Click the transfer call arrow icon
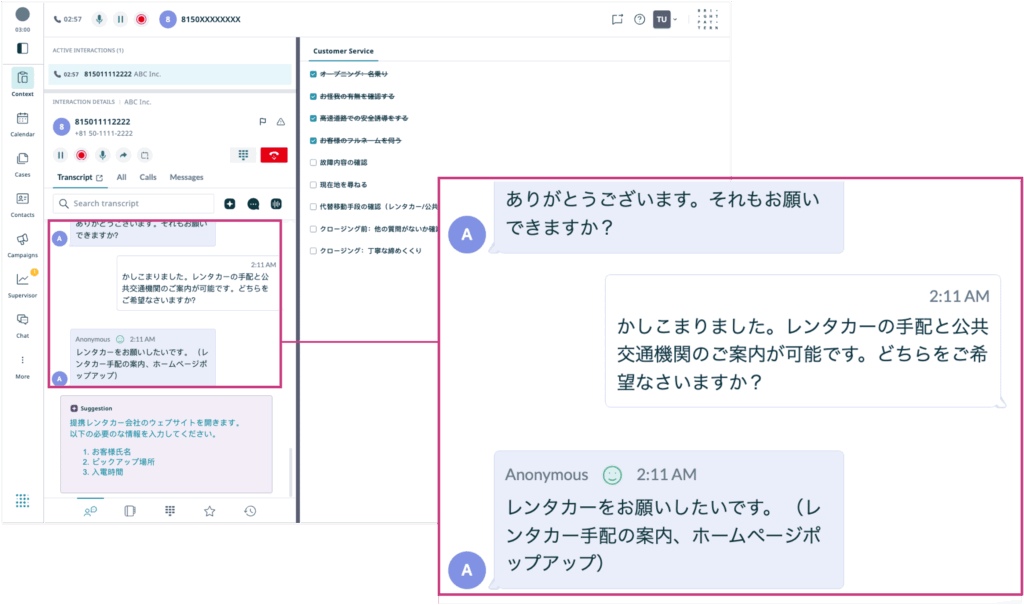Viewport: 1024px width, 605px height. 123,155
